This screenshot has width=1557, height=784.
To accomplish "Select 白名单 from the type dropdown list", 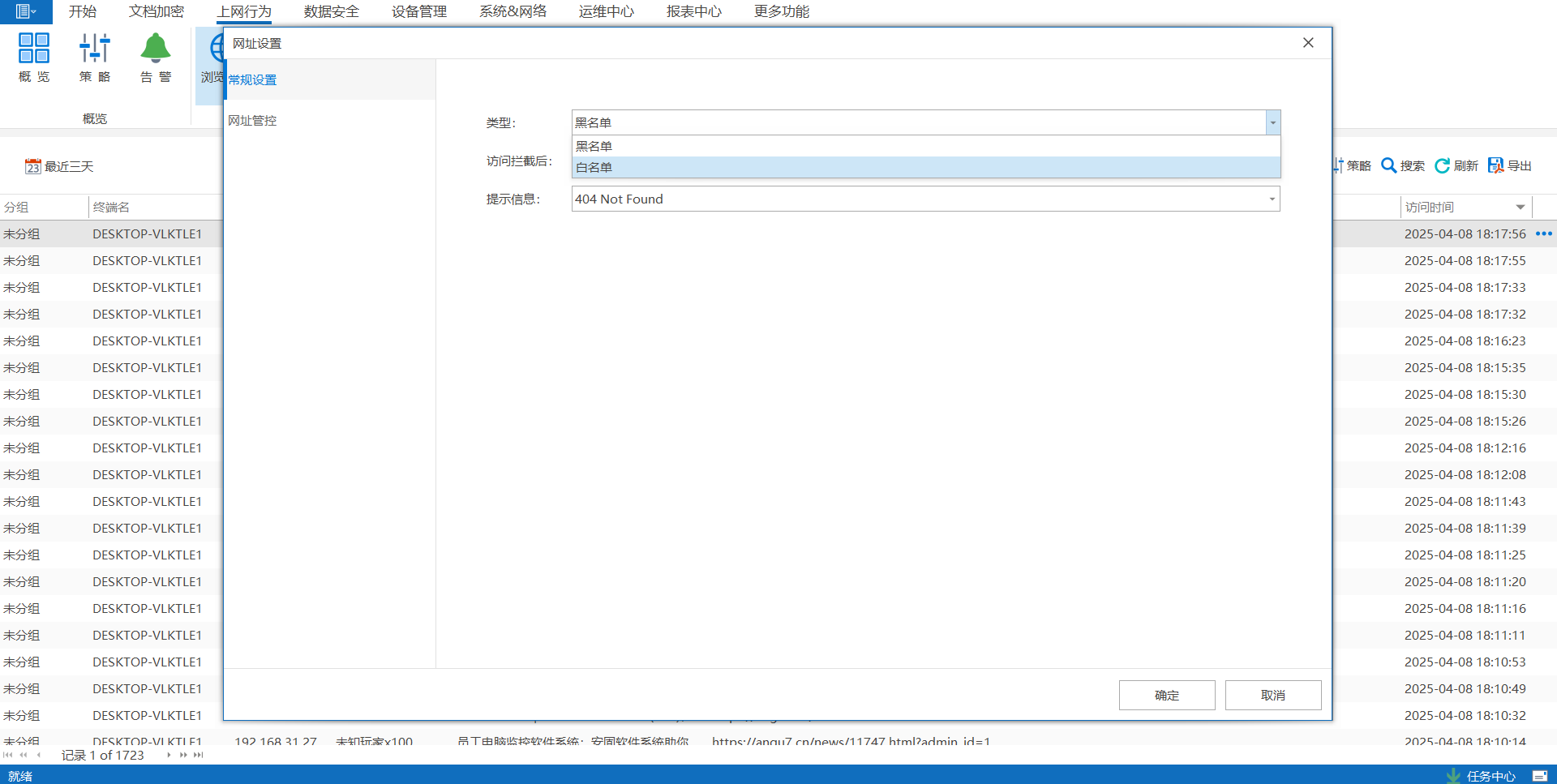I will [x=925, y=168].
